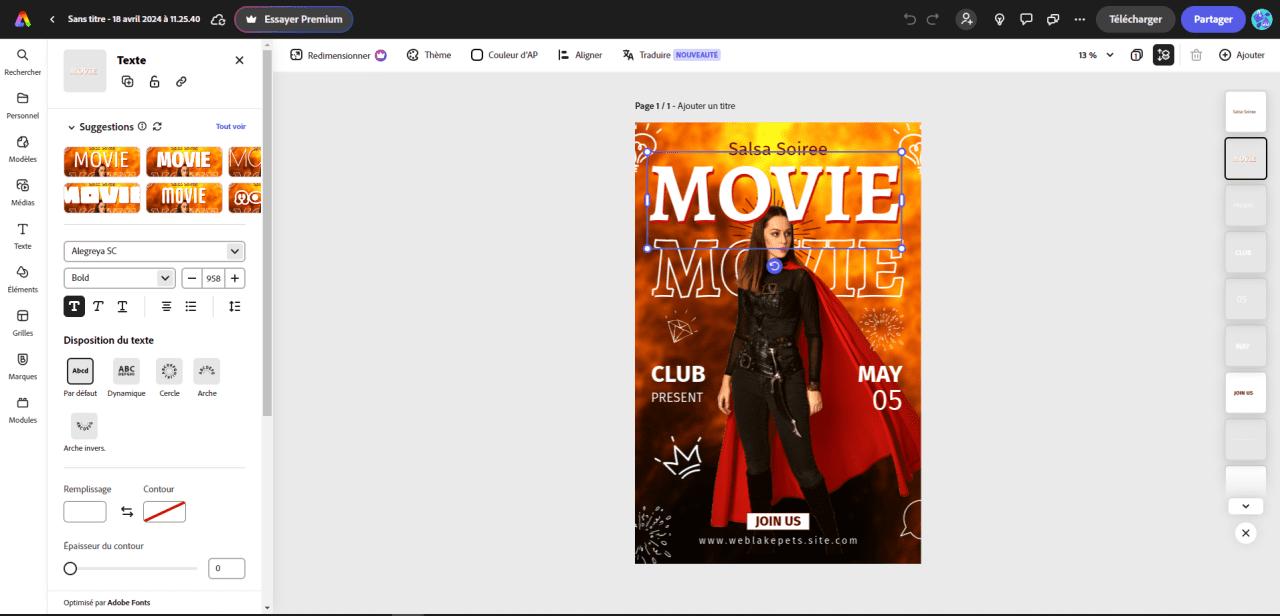Open the Couleur d'AP option
This screenshot has height=616, width=1280.
(x=504, y=55)
